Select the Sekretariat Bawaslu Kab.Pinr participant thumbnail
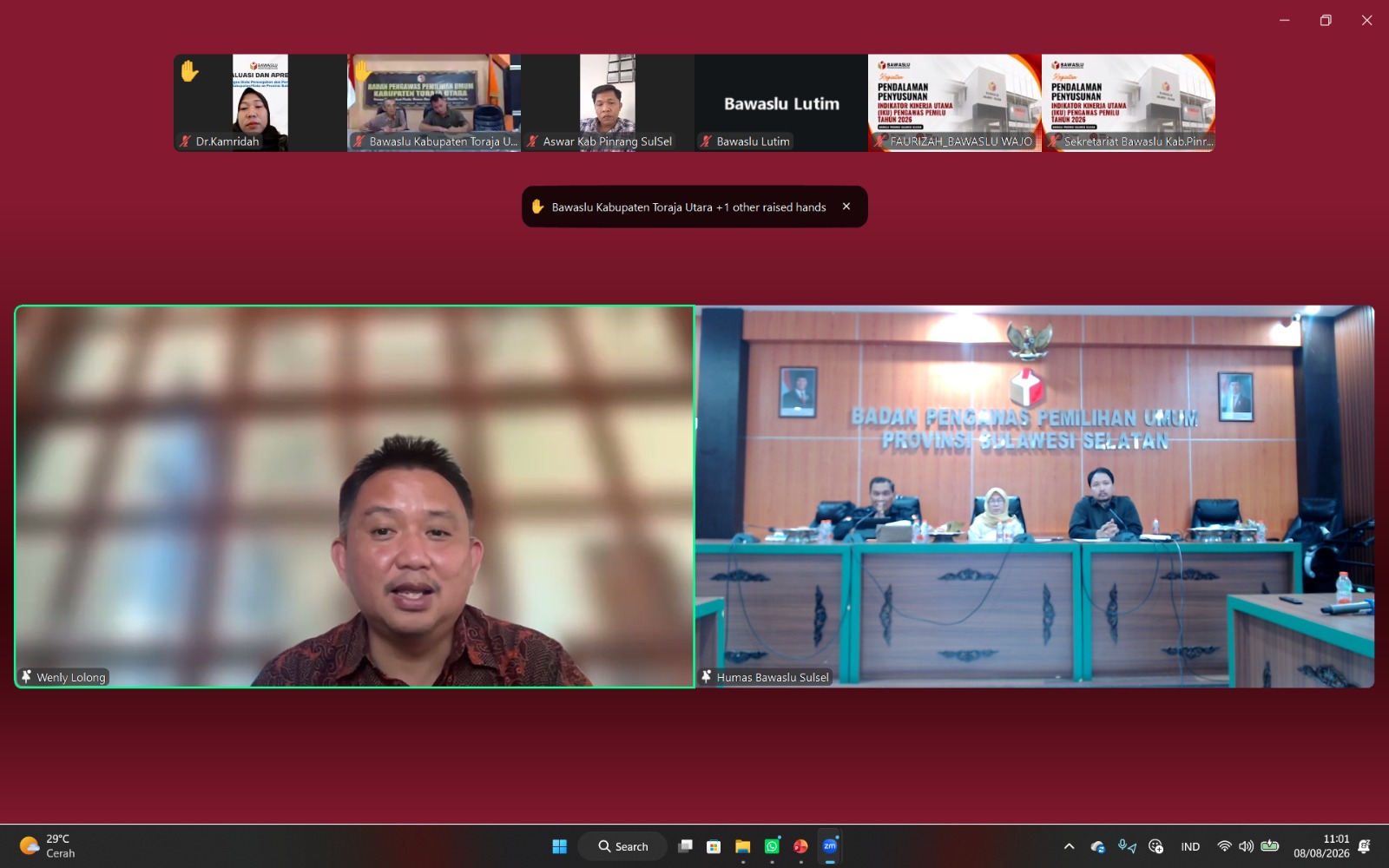This screenshot has height=868, width=1389. [x=1129, y=103]
